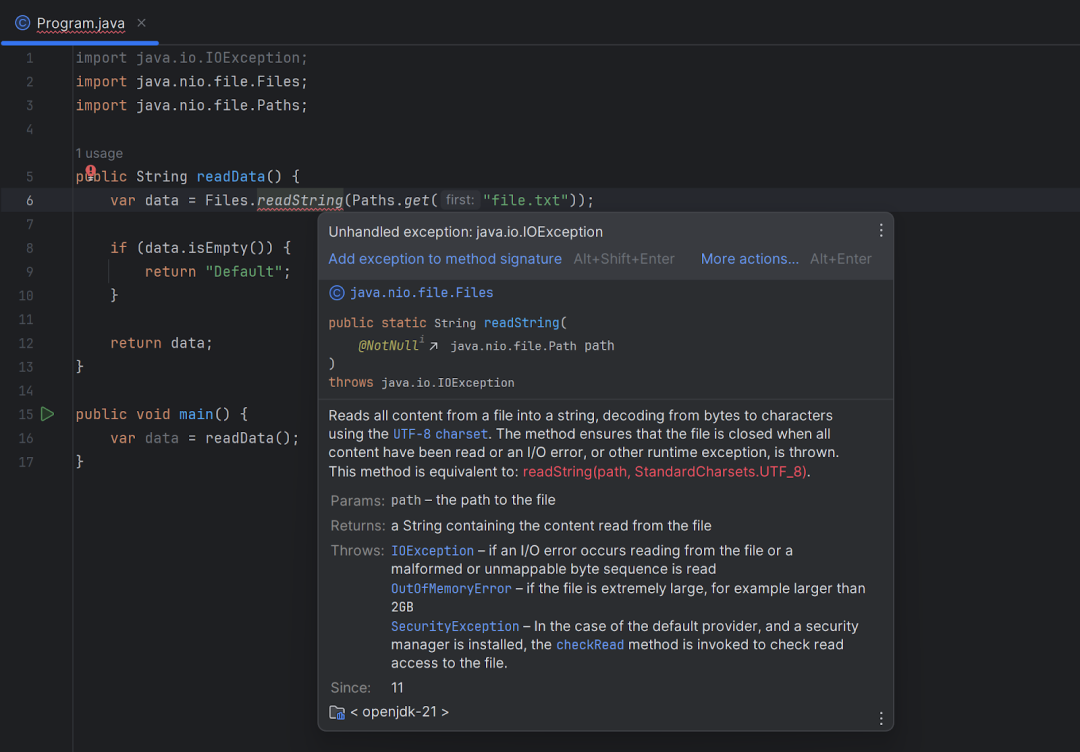
Task: Apply Add exception to method signature fix
Action: pos(444,259)
